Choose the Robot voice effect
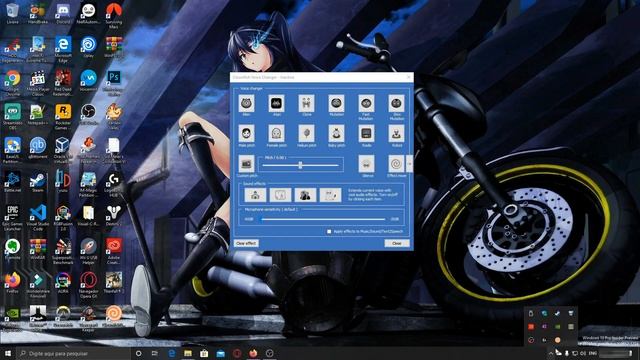 coord(396,133)
